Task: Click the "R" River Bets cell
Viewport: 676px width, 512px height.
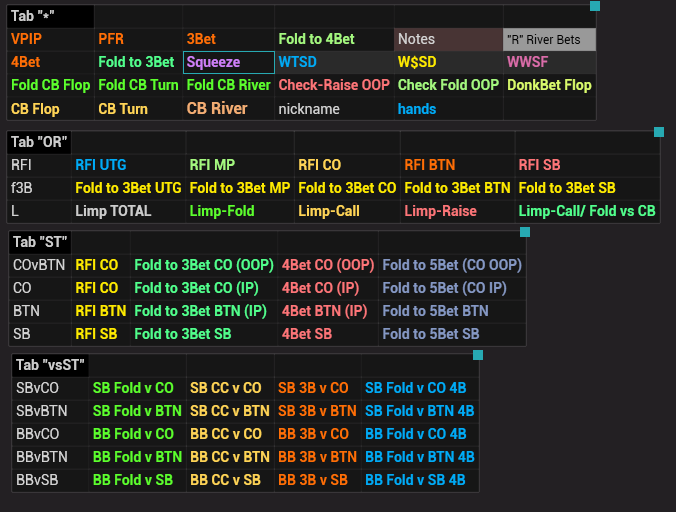Action: (x=549, y=39)
